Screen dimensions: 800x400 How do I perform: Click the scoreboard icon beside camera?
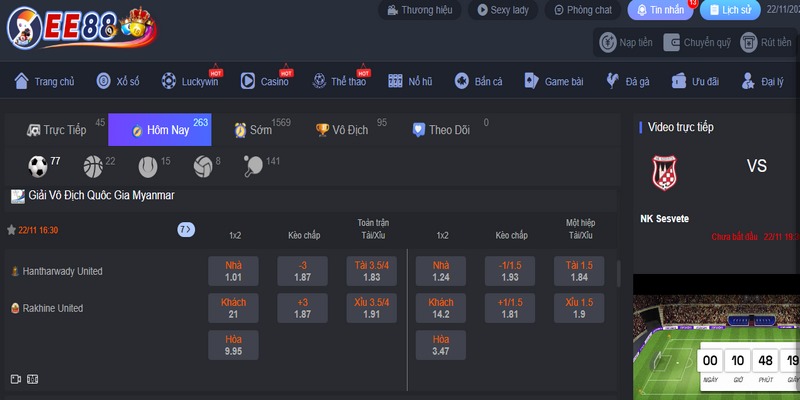tap(33, 379)
